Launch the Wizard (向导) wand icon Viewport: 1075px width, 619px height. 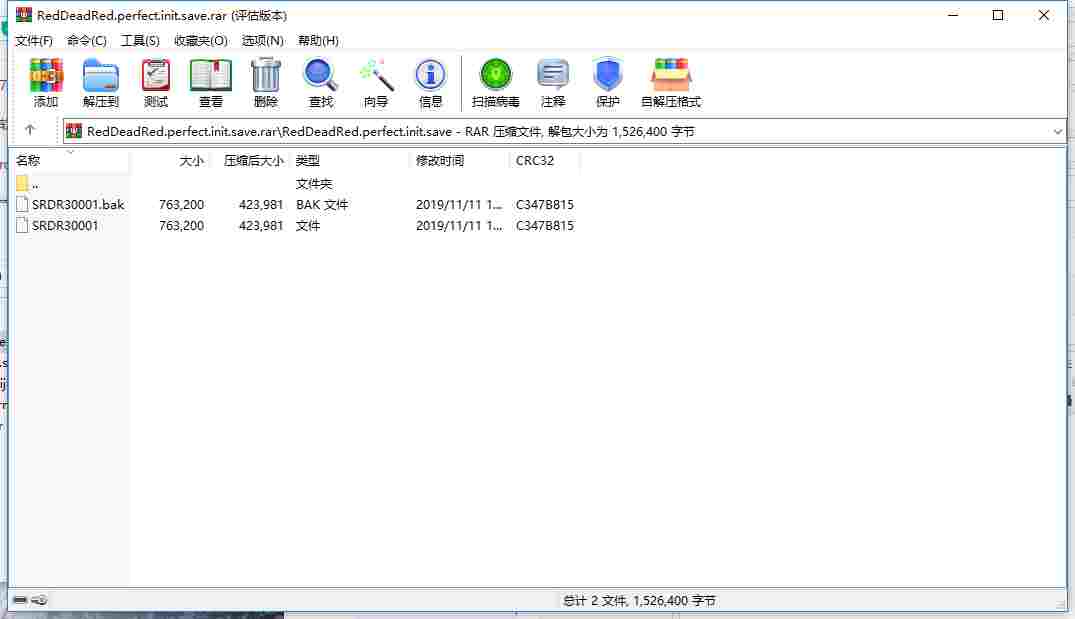click(x=376, y=75)
